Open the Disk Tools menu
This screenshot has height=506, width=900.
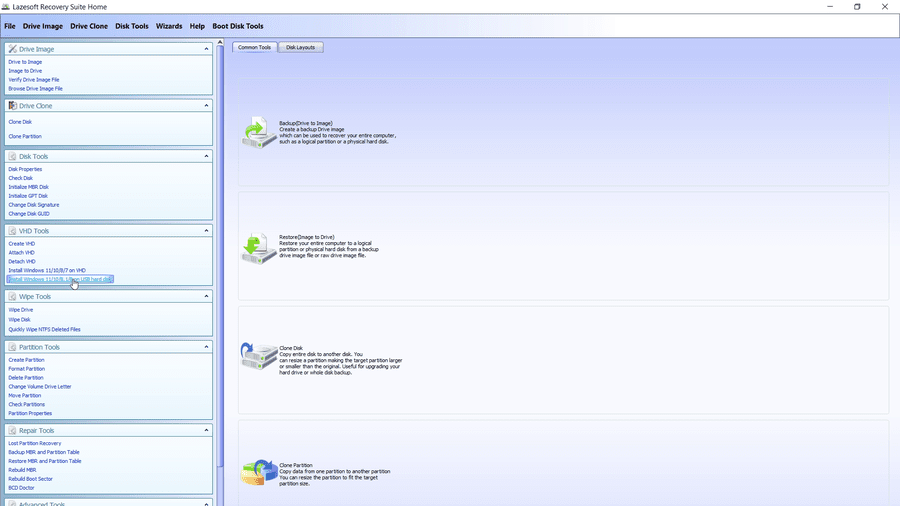click(x=131, y=26)
